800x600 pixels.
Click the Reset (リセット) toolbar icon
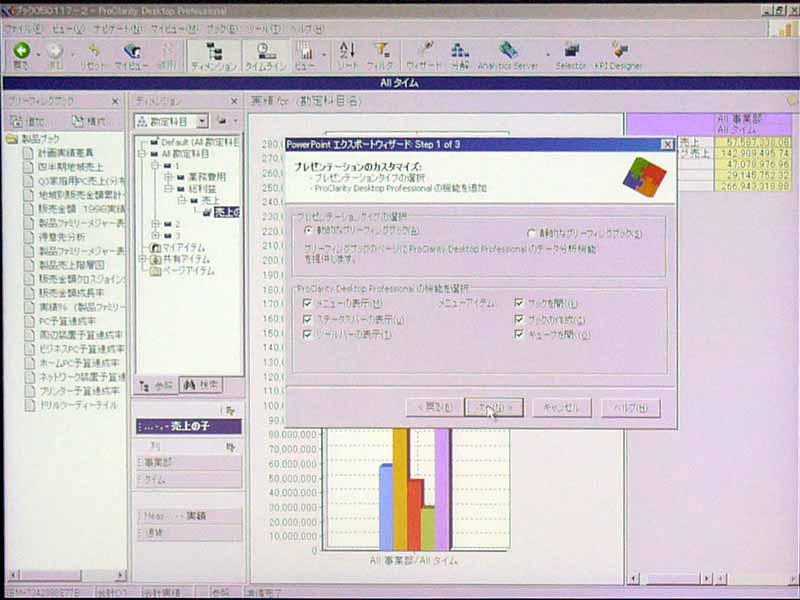coord(94,51)
